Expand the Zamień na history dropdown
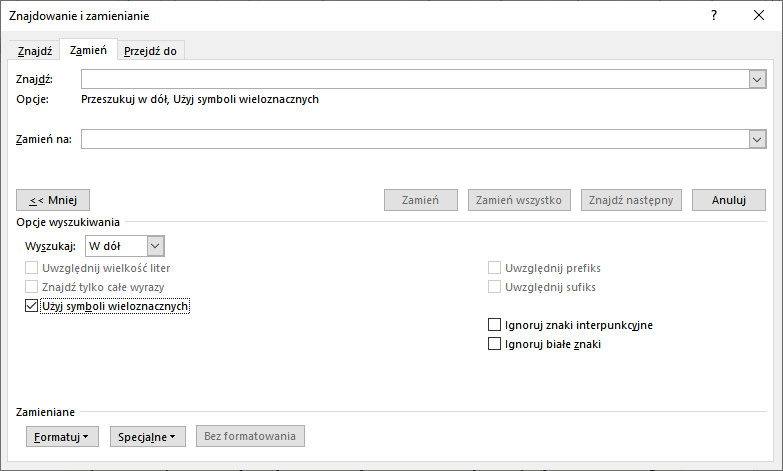This screenshot has width=783, height=471. 757,139
